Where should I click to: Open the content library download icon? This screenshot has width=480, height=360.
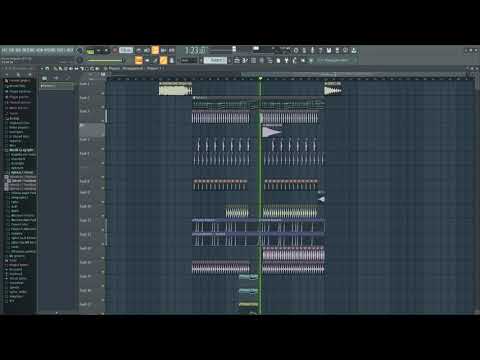[354, 51]
